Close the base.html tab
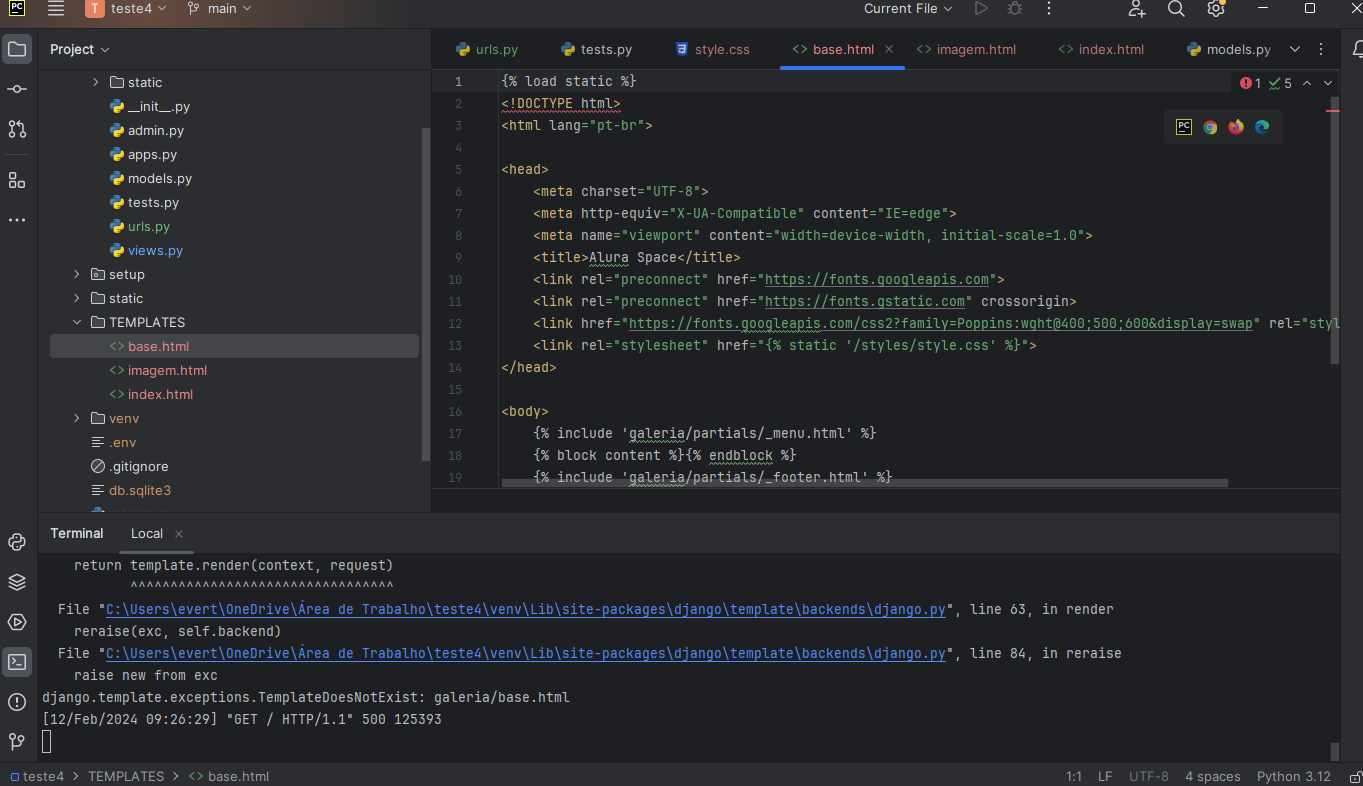The image size is (1363, 786). [889, 49]
